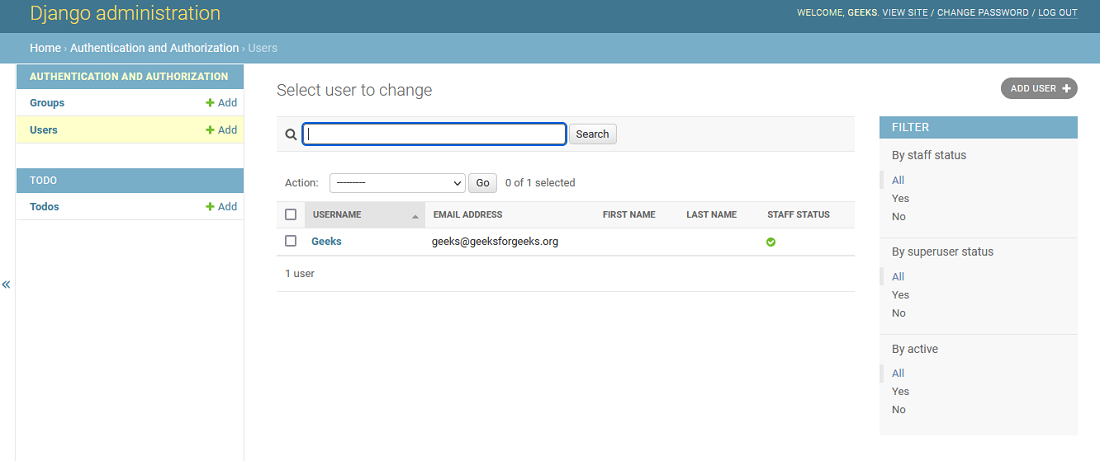Open the Todos link in sidebar

pos(44,206)
